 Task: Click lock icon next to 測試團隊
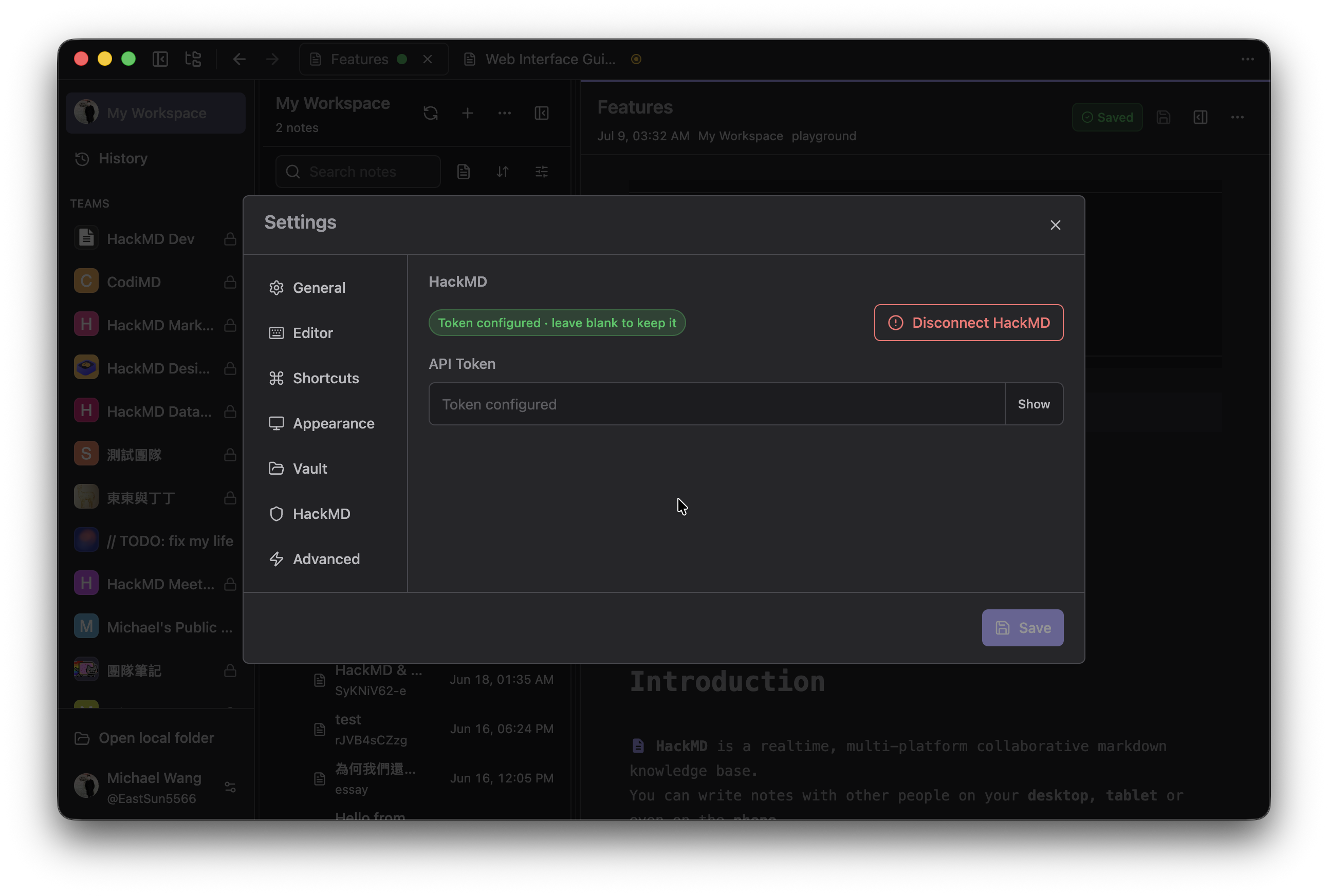(230, 455)
